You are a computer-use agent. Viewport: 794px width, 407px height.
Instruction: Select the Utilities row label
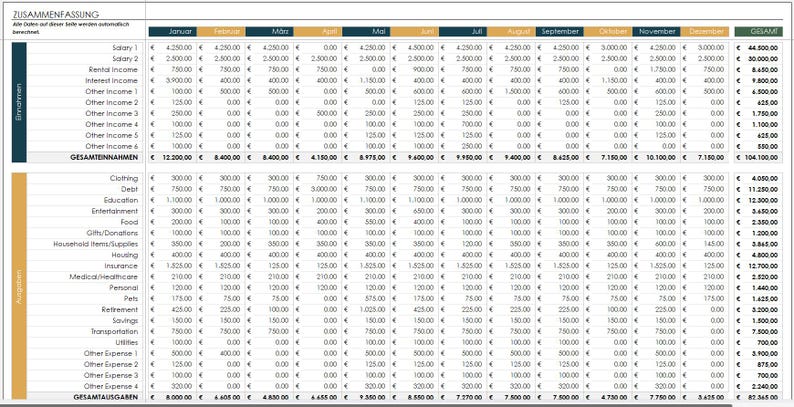127,343
